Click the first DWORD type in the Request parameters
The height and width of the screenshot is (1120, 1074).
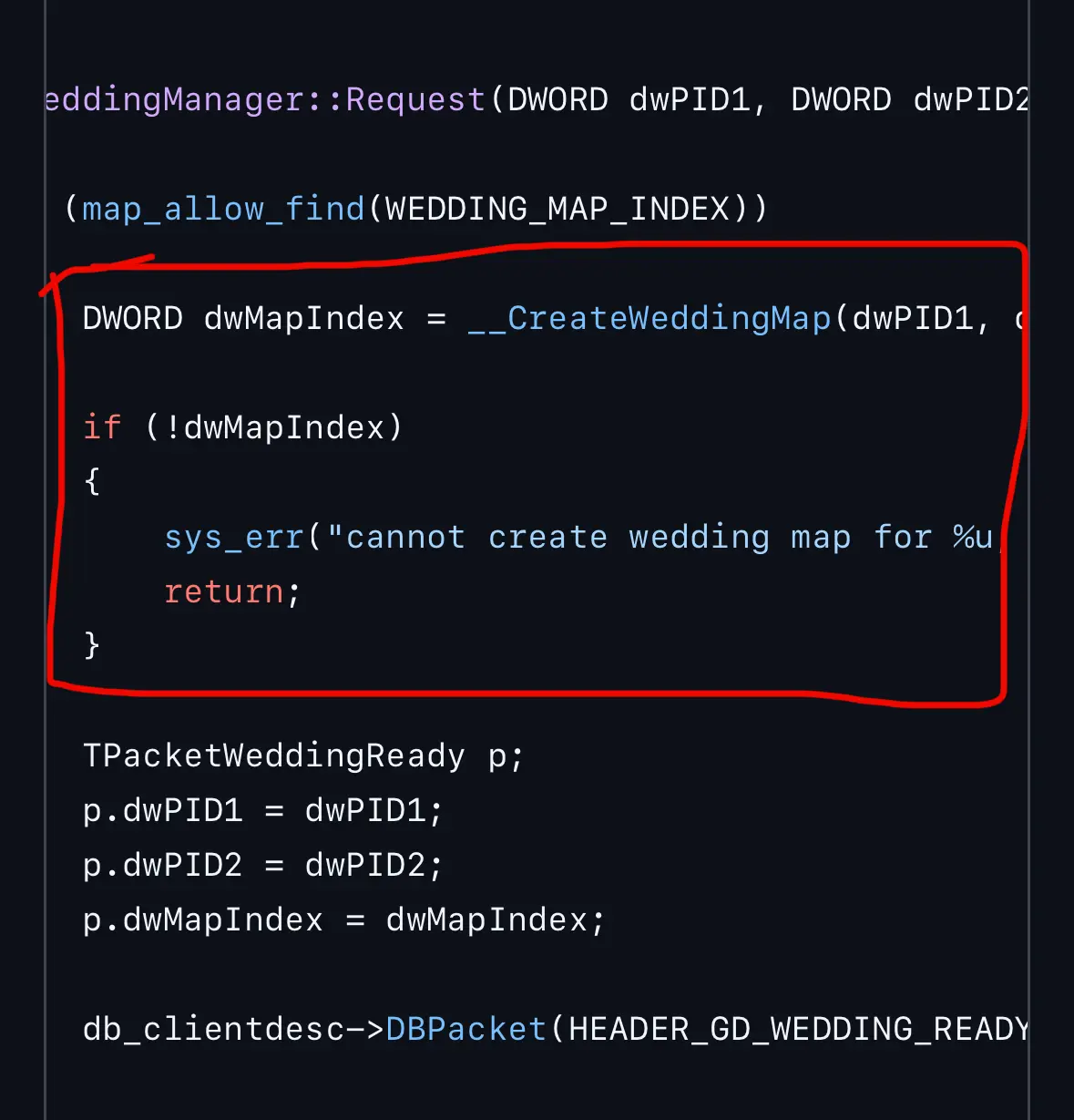tap(557, 99)
